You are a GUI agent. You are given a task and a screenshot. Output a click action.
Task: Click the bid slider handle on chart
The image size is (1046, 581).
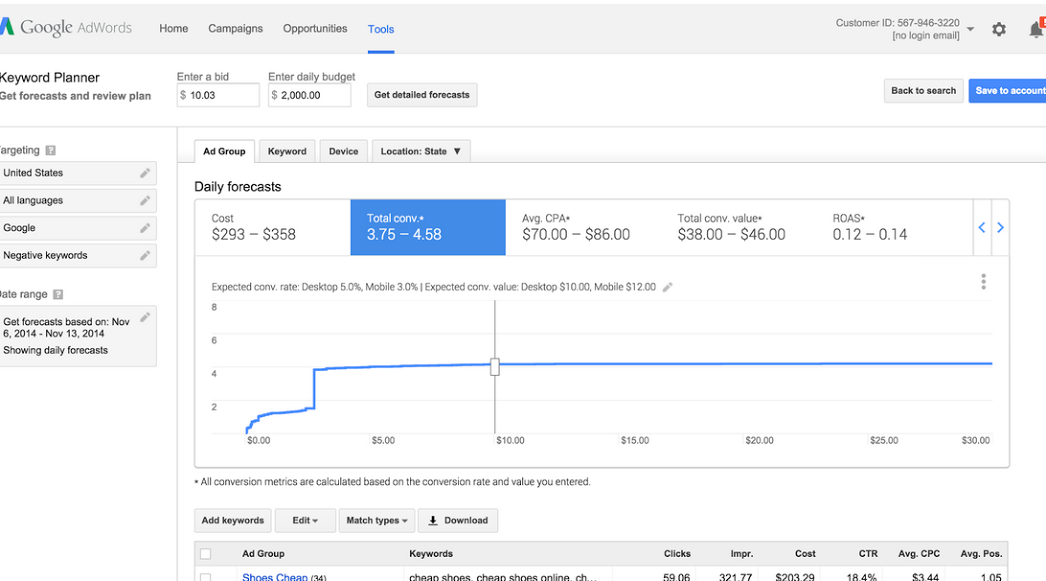[495, 367]
